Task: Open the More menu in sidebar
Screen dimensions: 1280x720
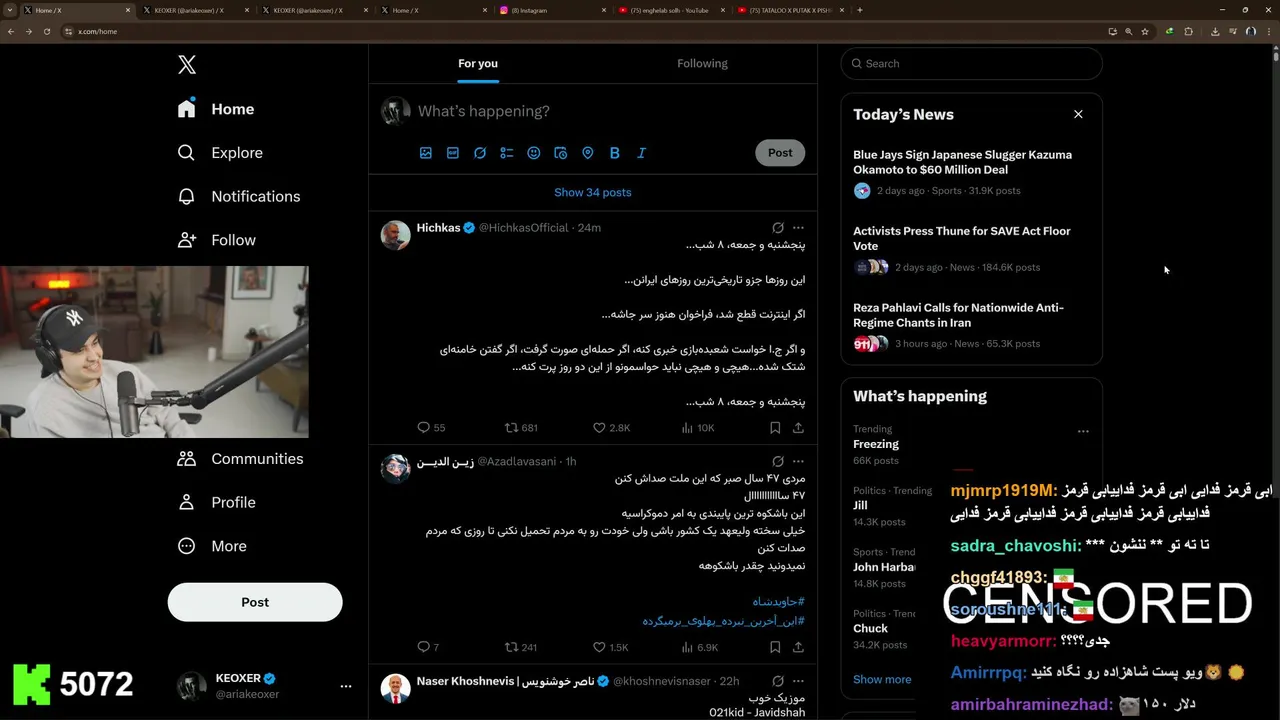Action: [x=212, y=546]
